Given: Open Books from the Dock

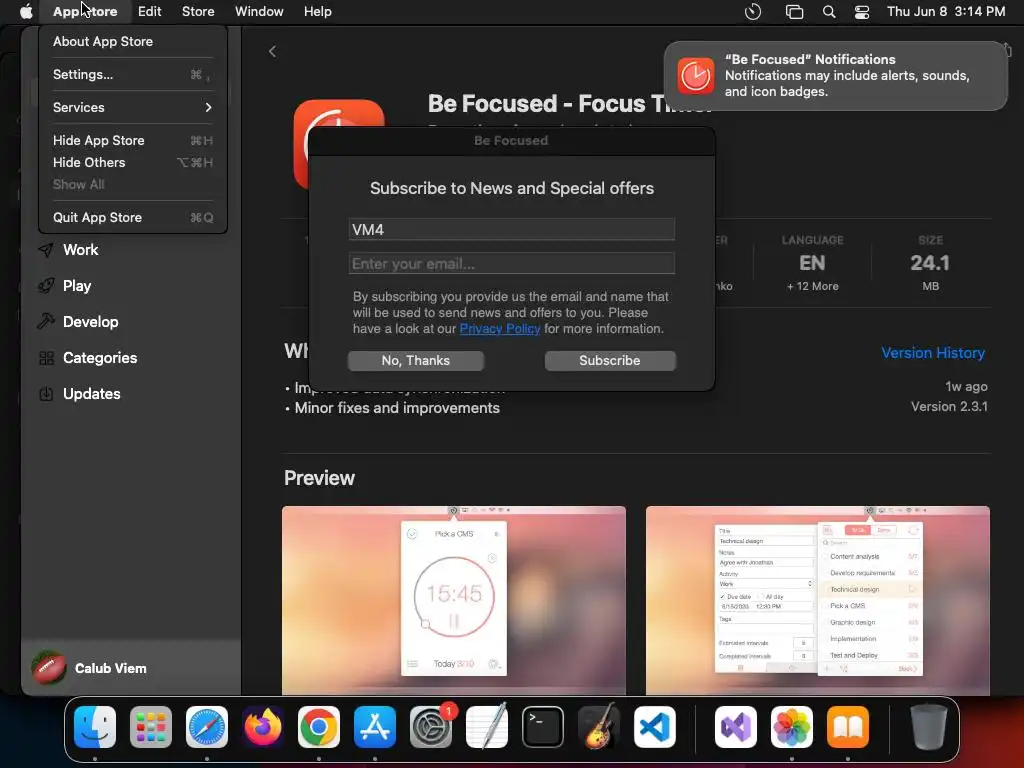Looking at the screenshot, I should coord(848,727).
